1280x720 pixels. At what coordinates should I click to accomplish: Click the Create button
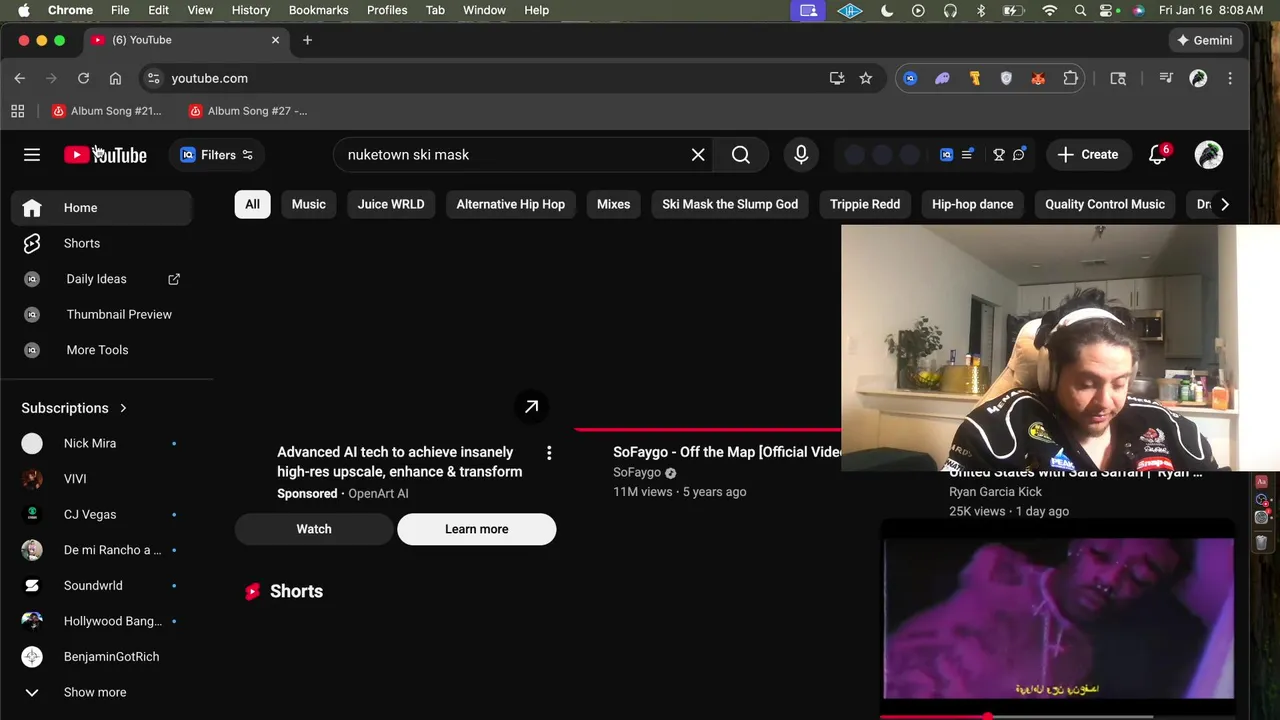pos(1088,155)
